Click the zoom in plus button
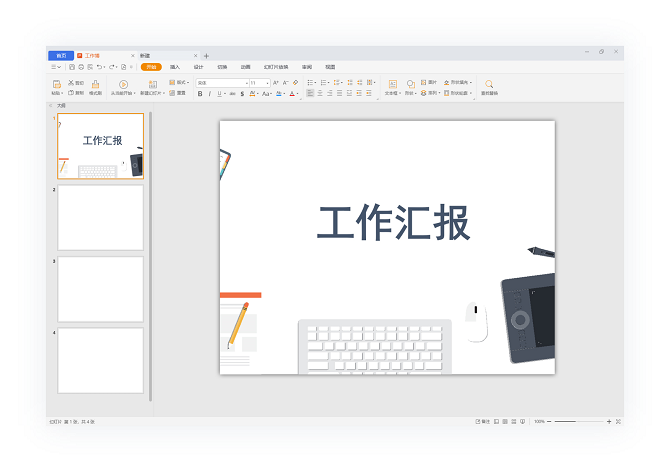Viewport: 670px width, 472px height. click(609, 422)
